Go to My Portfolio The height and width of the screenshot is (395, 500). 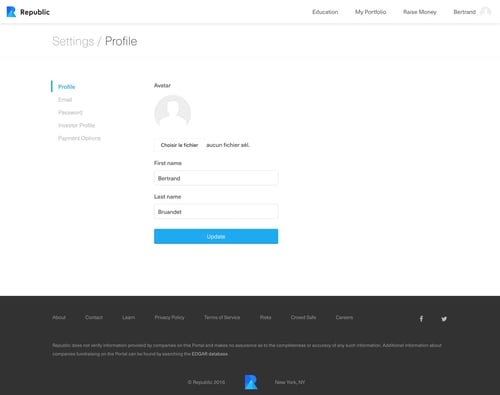point(370,12)
